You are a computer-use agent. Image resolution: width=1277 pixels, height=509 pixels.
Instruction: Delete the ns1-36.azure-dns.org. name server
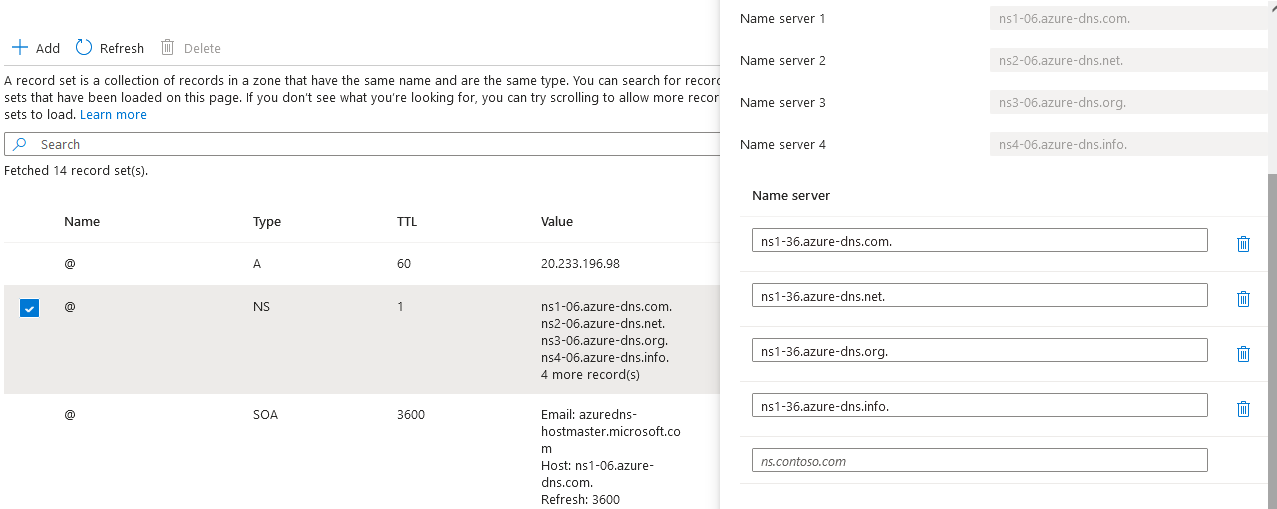[x=1243, y=353]
